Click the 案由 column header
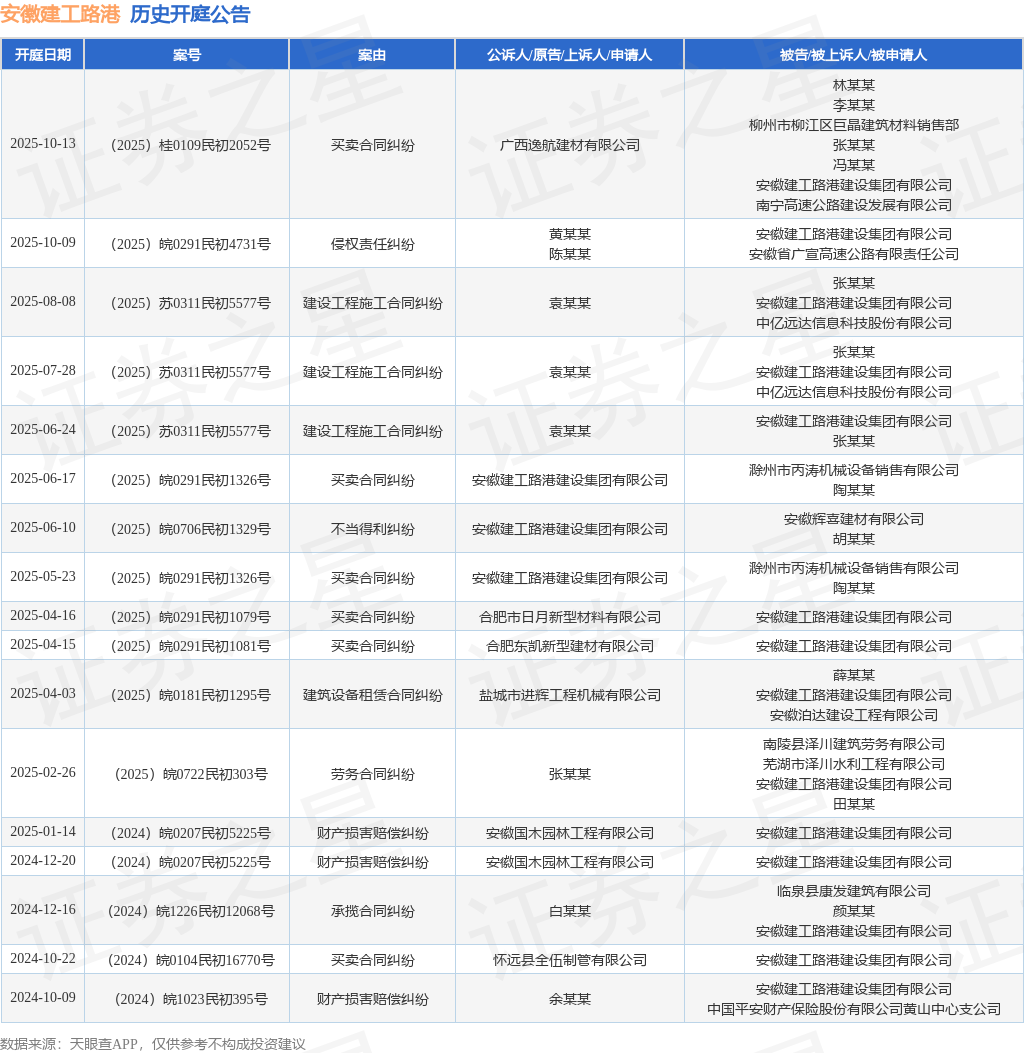The image size is (1024, 1053). click(372, 55)
